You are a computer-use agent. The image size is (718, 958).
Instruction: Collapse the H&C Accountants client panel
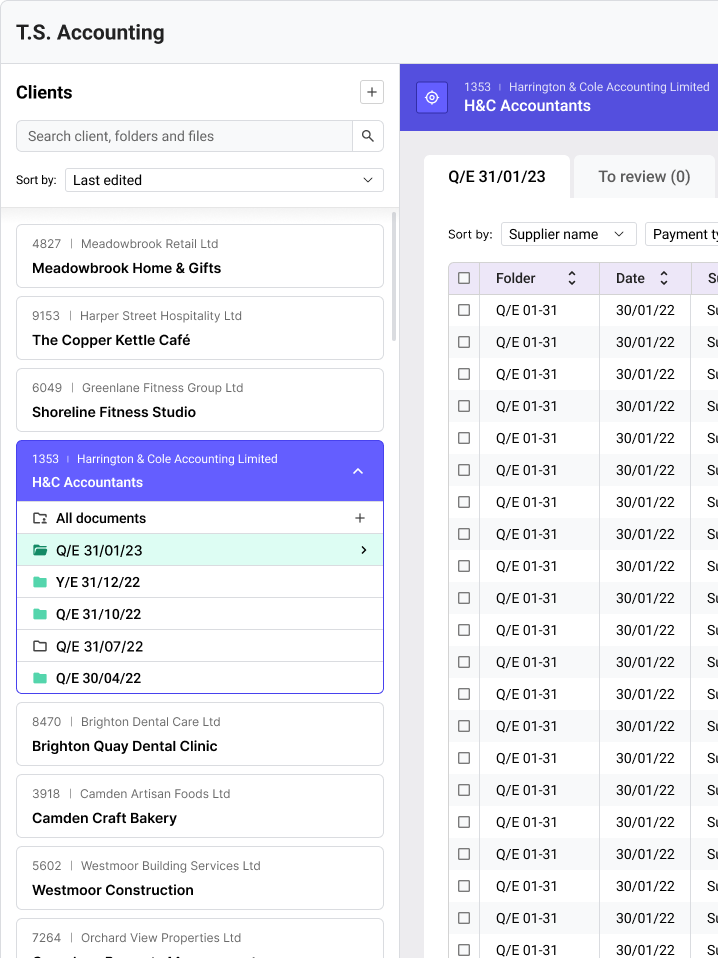coord(358,471)
